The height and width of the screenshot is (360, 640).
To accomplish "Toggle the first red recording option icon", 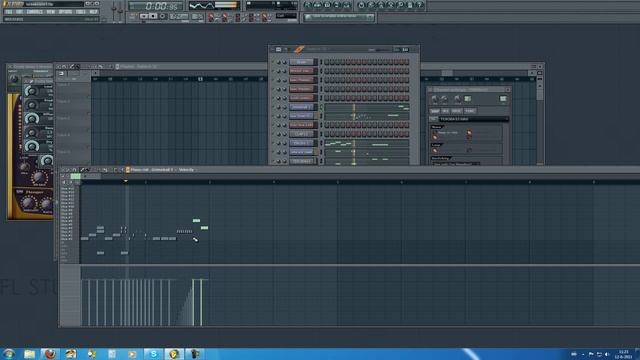I will pyautogui.click(x=211, y=18).
